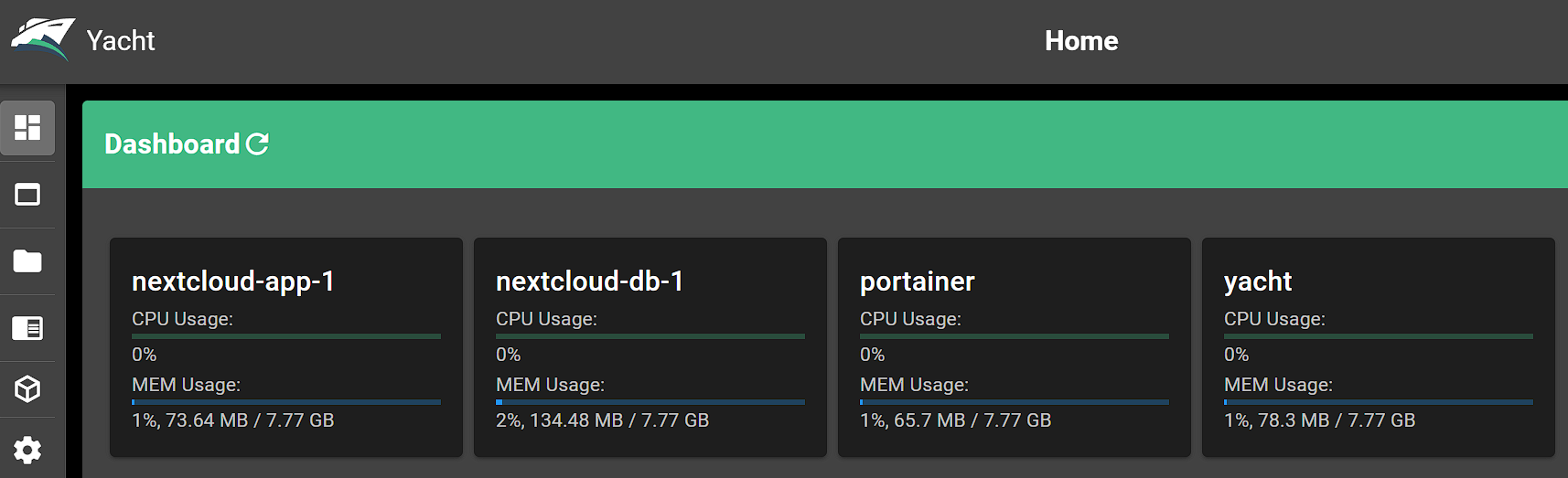The image size is (1568, 478).
Task: Open the Dashboard sidebar icon
Action: point(27,128)
